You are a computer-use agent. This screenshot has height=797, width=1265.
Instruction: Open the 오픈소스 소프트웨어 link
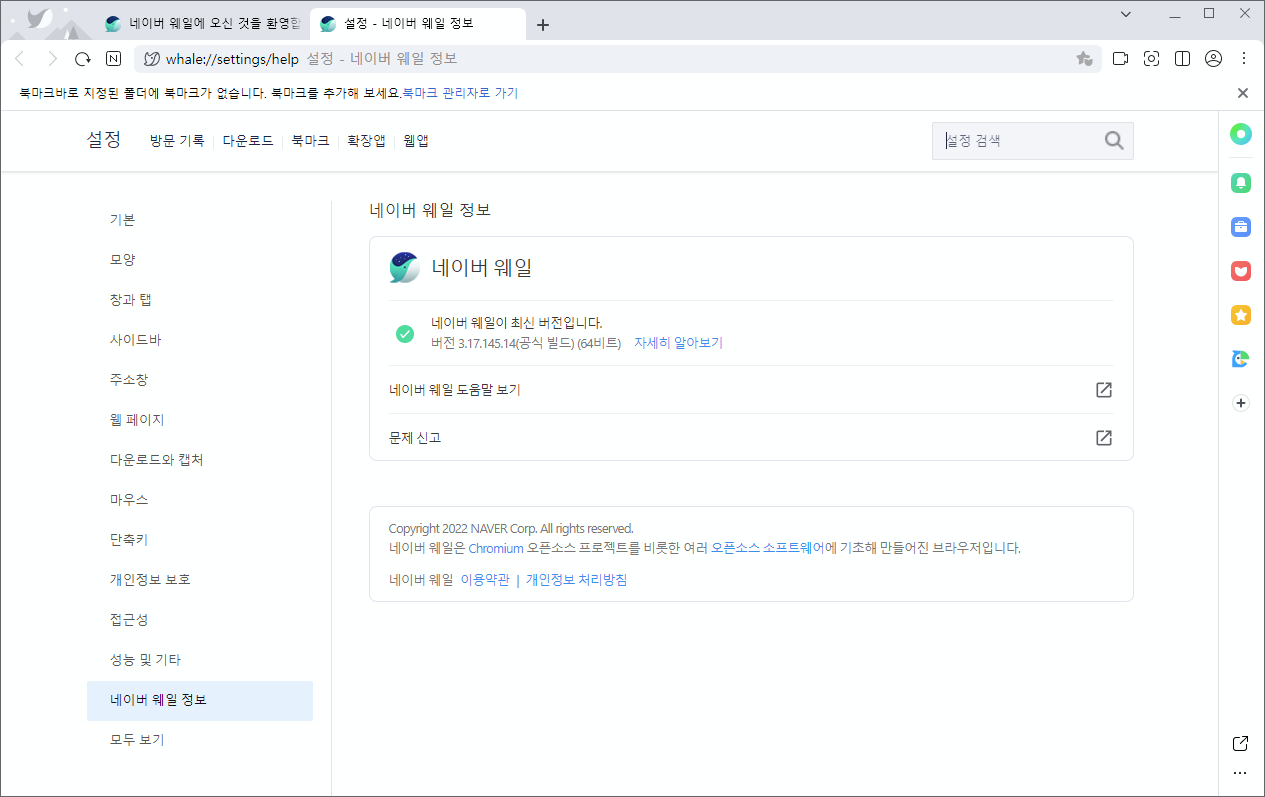pyautogui.click(x=768, y=548)
